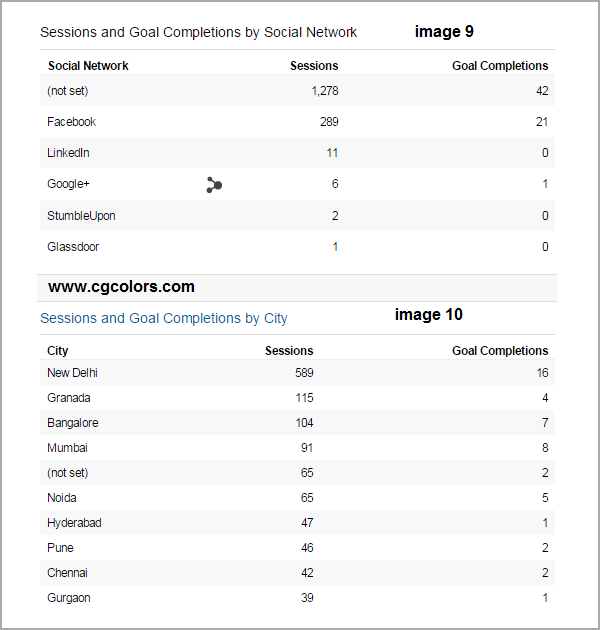Sort by Social Network column header
The height and width of the screenshot is (630, 600).
[x=88, y=65]
